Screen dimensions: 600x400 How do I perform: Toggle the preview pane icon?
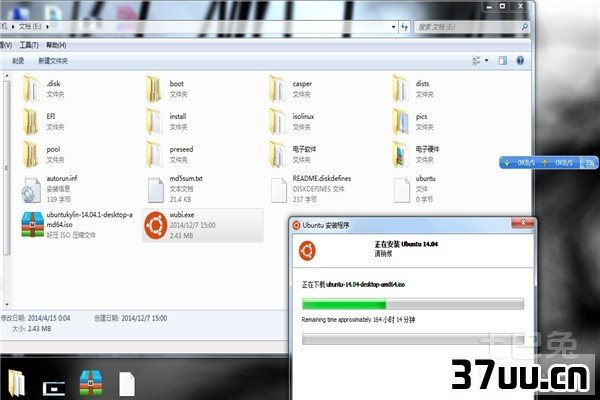coord(502,60)
